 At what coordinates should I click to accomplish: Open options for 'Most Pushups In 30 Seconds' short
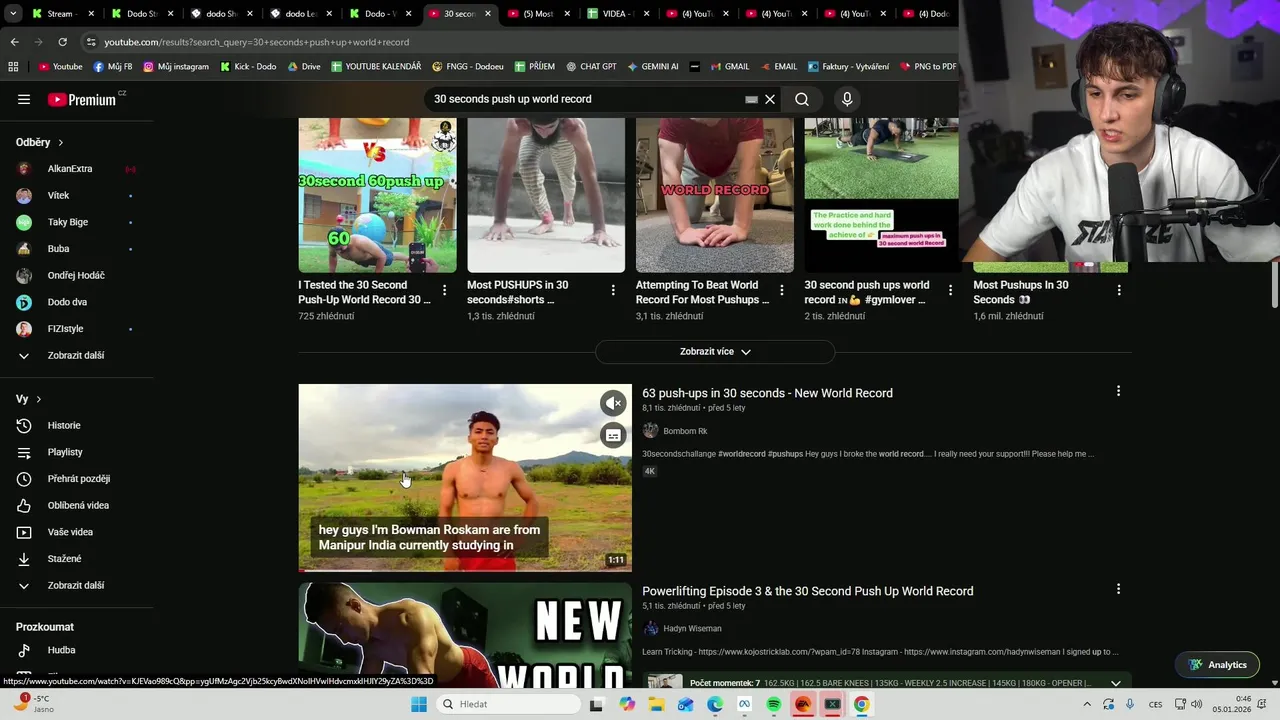click(1119, 290)
